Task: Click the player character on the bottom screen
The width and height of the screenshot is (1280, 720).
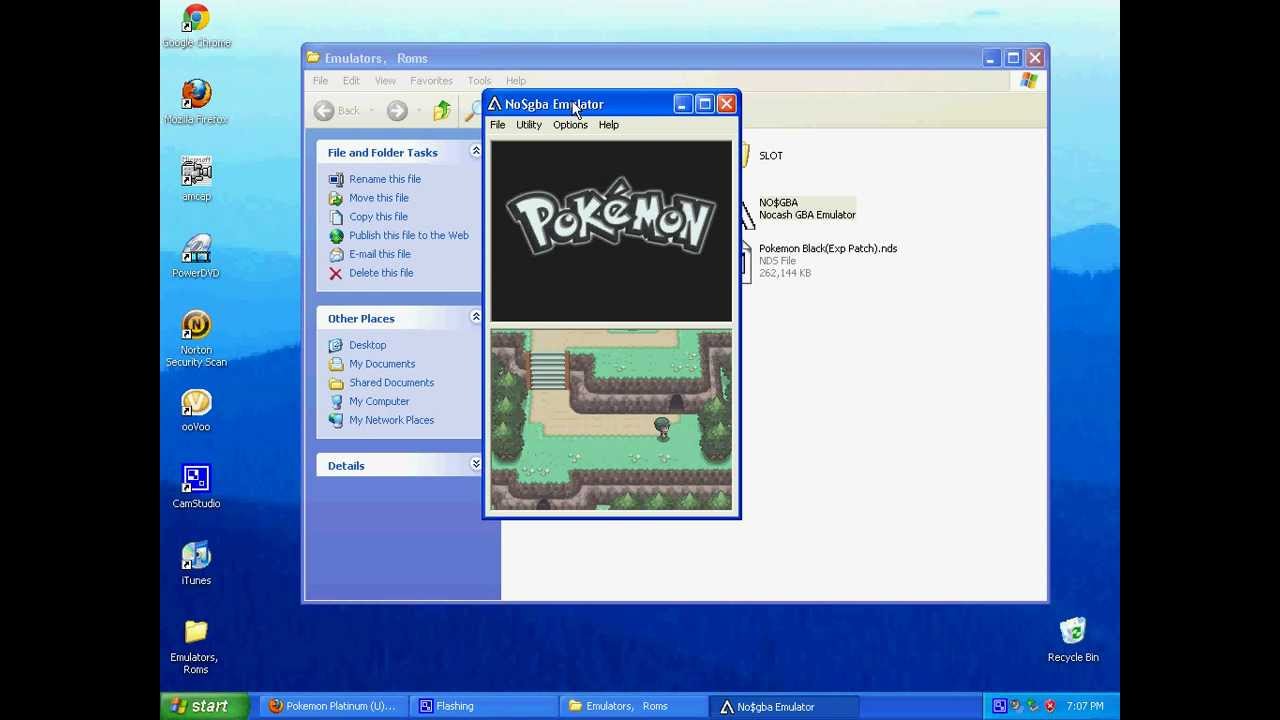Action: click(x=662, y=428)
